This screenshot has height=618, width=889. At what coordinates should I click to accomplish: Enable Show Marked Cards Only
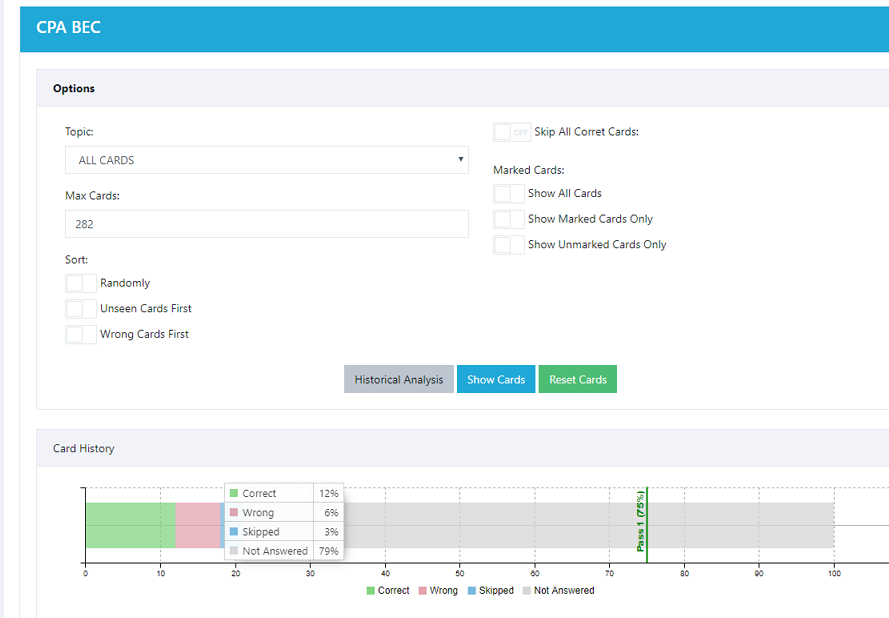tap(509, 219)
